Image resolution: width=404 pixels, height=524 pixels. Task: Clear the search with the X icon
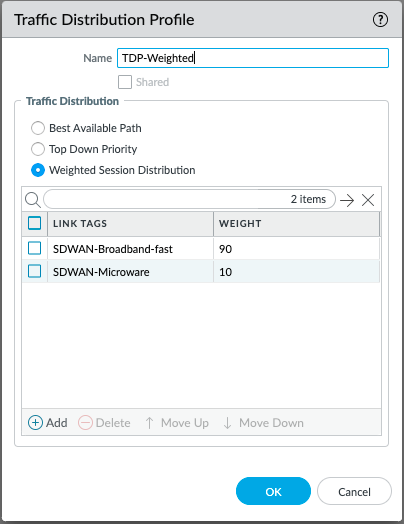click(x=368, y=200)
